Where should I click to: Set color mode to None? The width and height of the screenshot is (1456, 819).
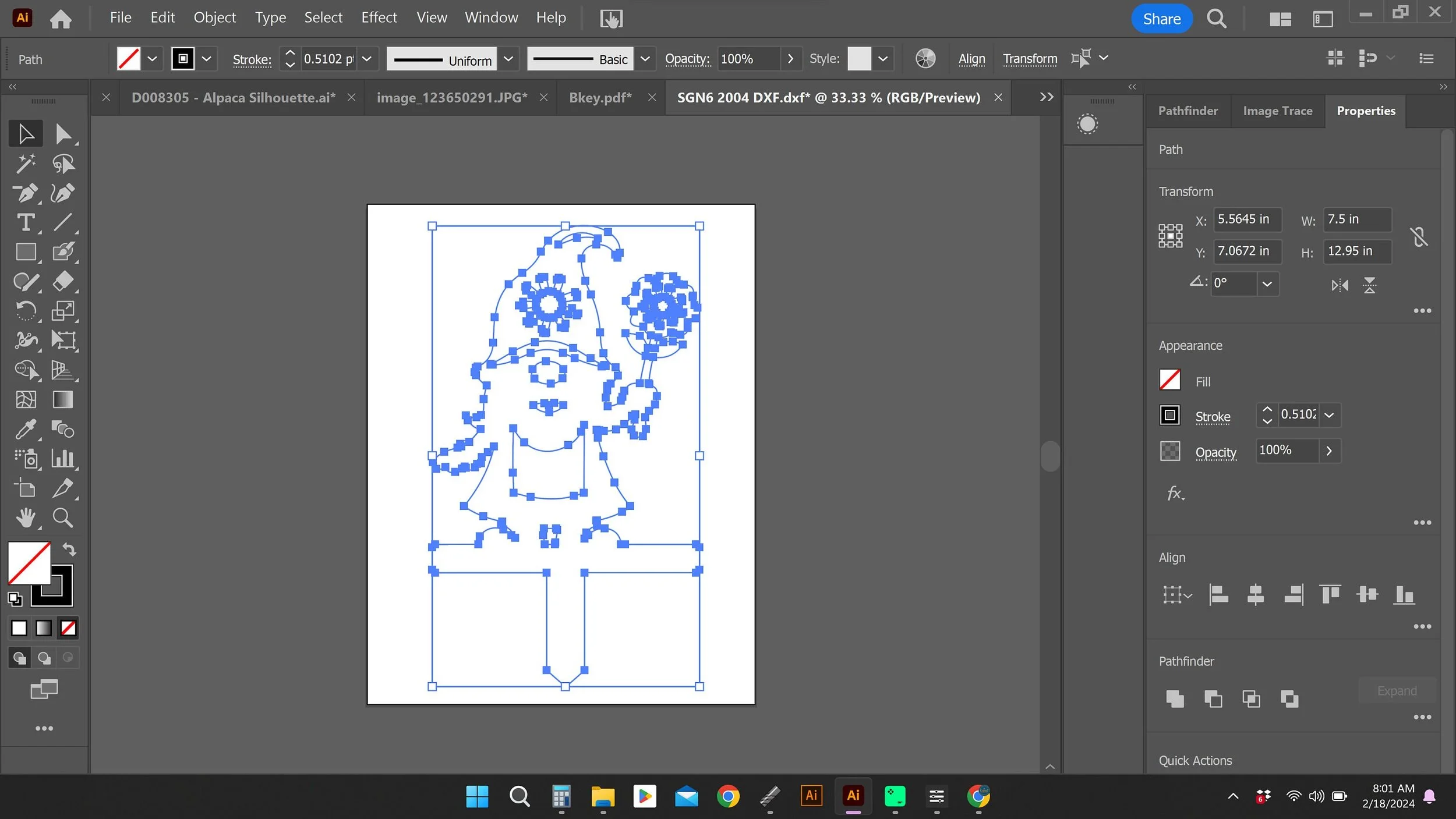pyautogui.click(x=68, y=628)
